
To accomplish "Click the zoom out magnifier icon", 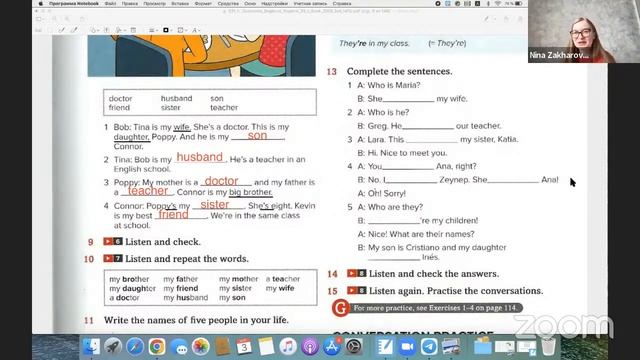I will [54, 19].
